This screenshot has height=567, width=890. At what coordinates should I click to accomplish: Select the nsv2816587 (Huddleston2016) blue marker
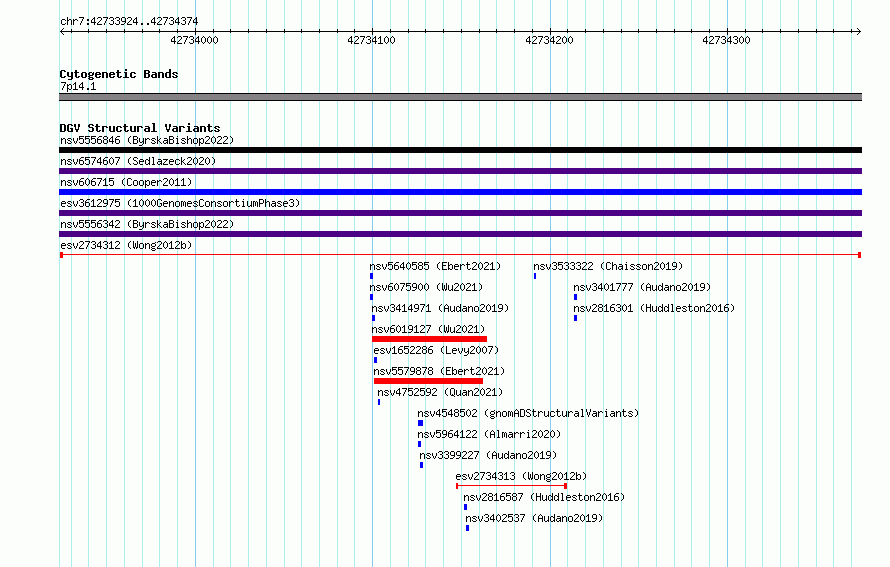pos(465,507)
